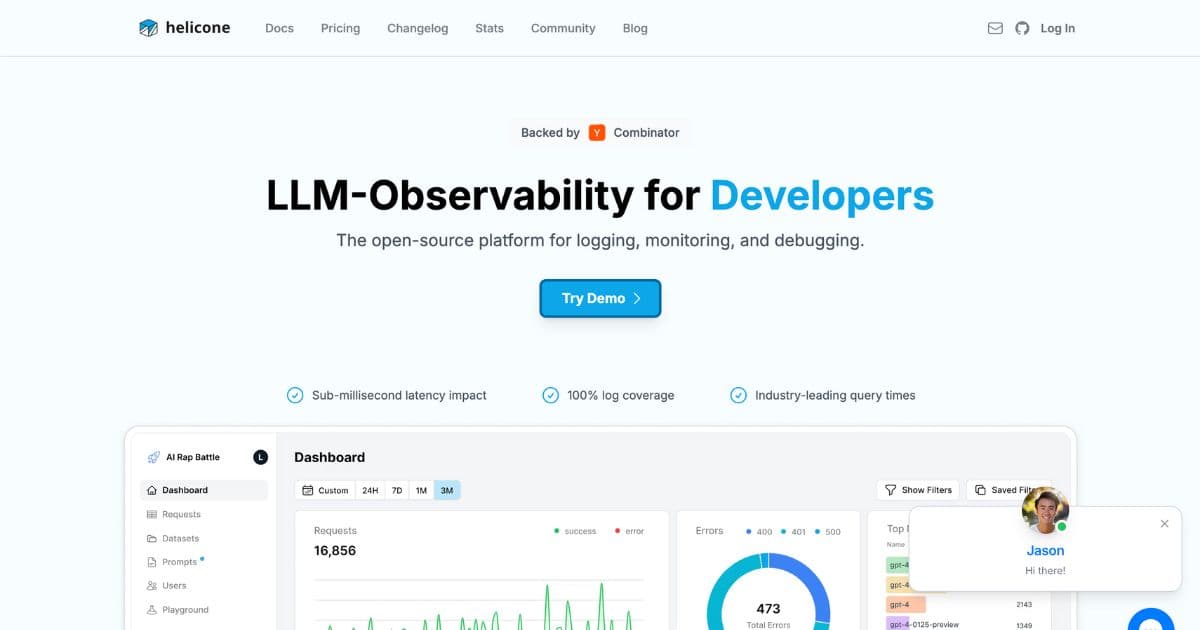Click the Users people icon

coord(152,586)
